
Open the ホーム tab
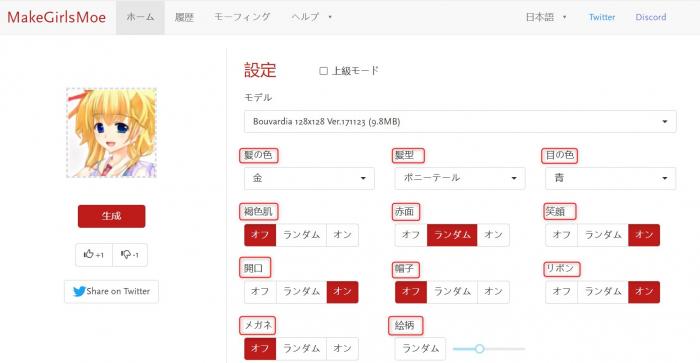pyautogui.click(x=140, y=17)
